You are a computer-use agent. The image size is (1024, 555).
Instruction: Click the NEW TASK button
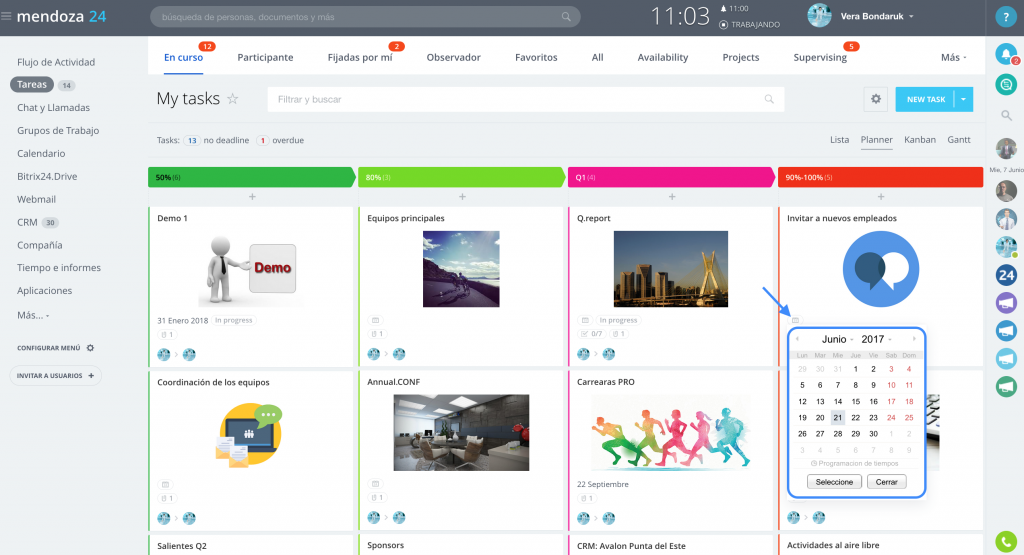(925, 99)
